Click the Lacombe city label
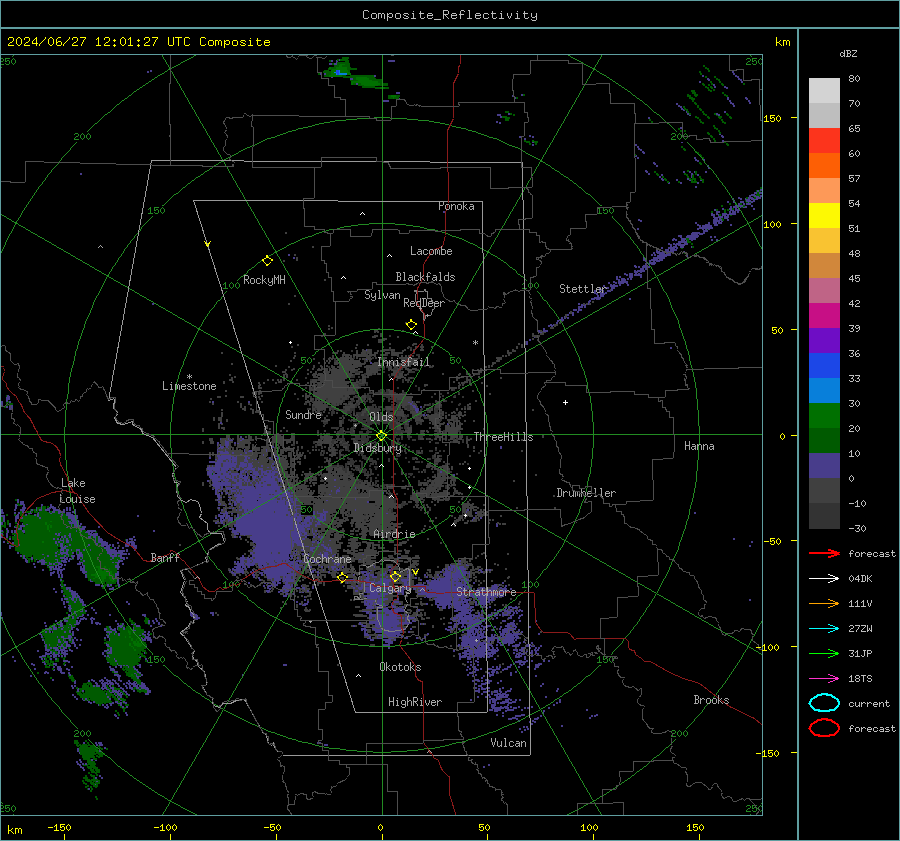 (x=431, y=251)
